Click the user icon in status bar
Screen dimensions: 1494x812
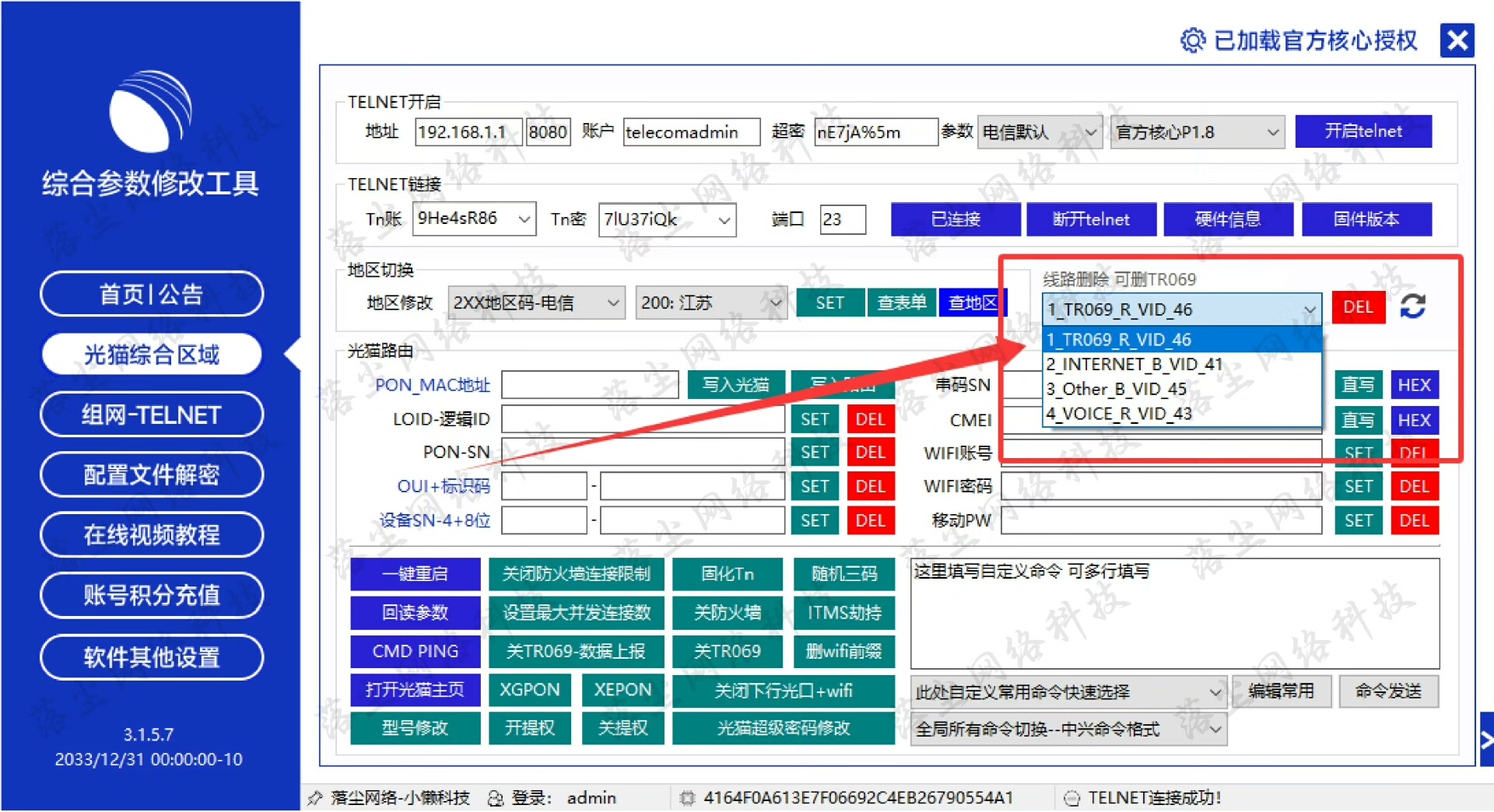(495, 798)
